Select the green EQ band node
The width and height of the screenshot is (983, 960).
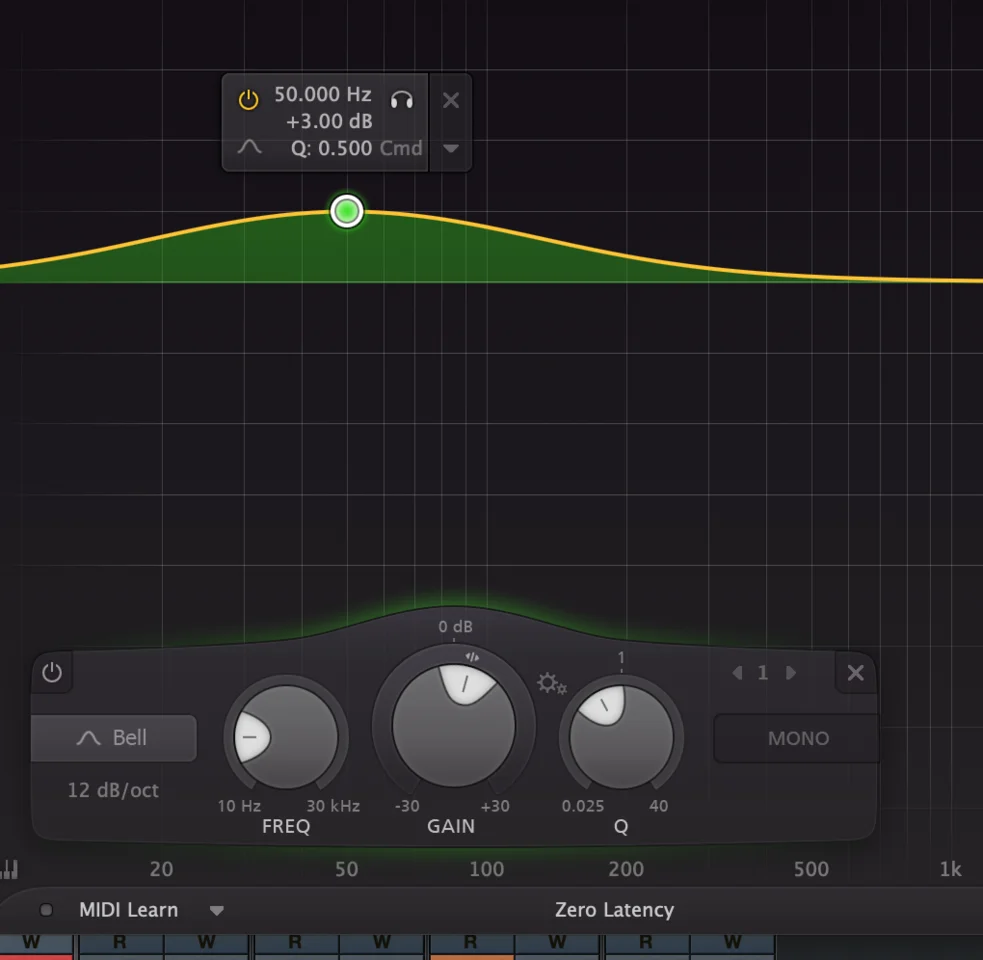(347, 211)
